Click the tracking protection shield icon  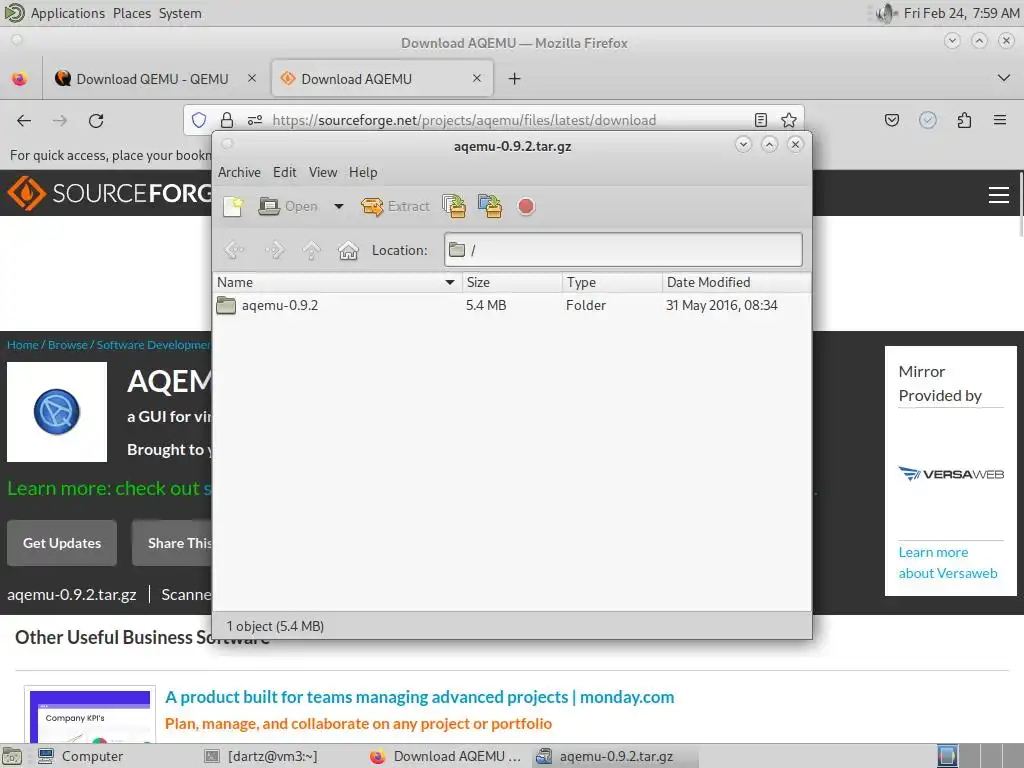199,120
